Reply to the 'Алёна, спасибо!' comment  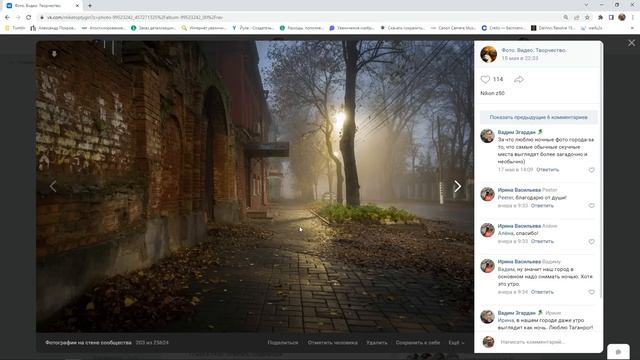542,241
